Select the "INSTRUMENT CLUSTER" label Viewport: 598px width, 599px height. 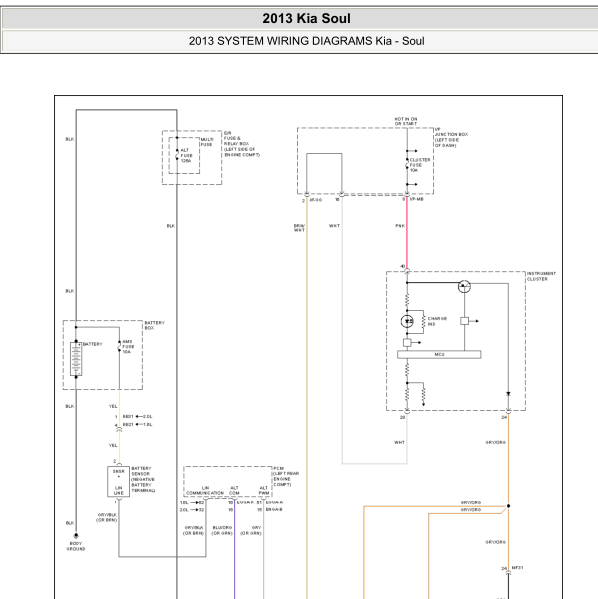point(541,276)
